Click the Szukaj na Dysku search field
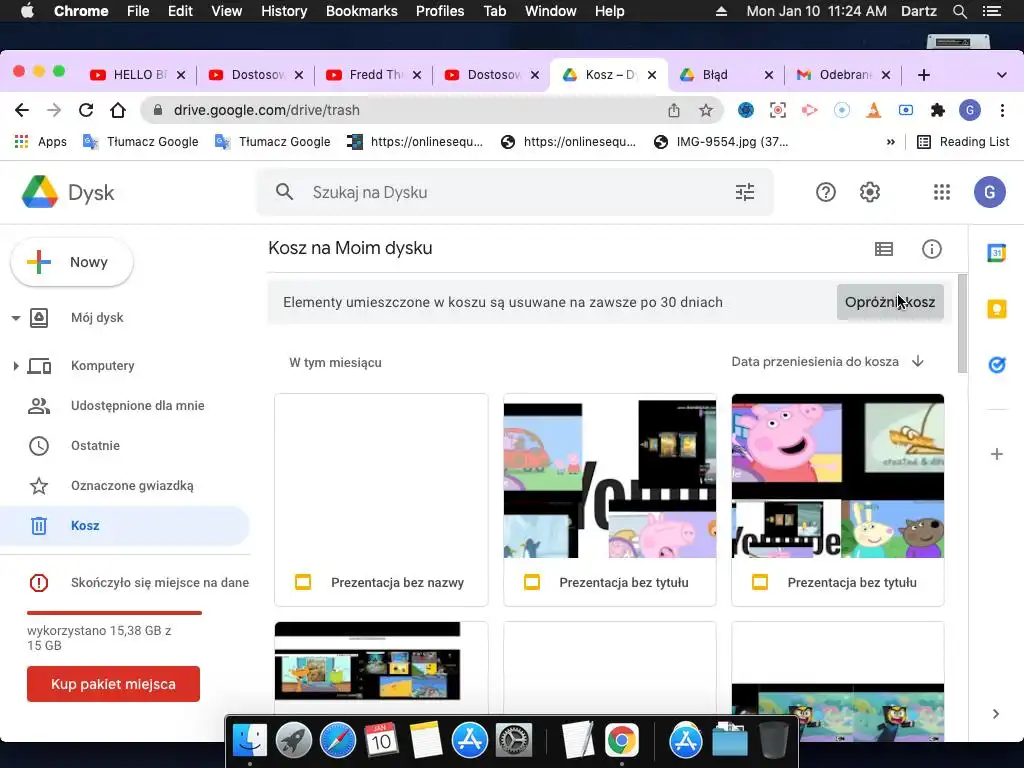The image size is (1024, 768). click(514, 192)
